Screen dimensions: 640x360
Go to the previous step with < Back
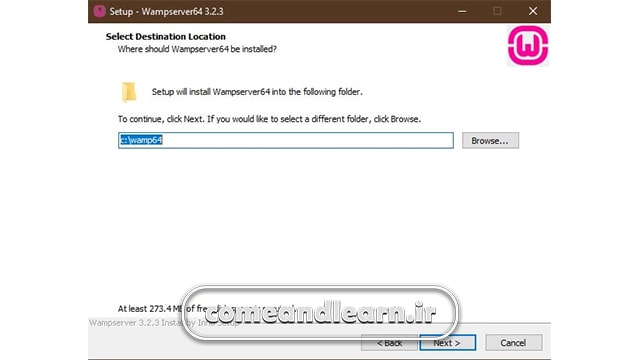[389, 343]
